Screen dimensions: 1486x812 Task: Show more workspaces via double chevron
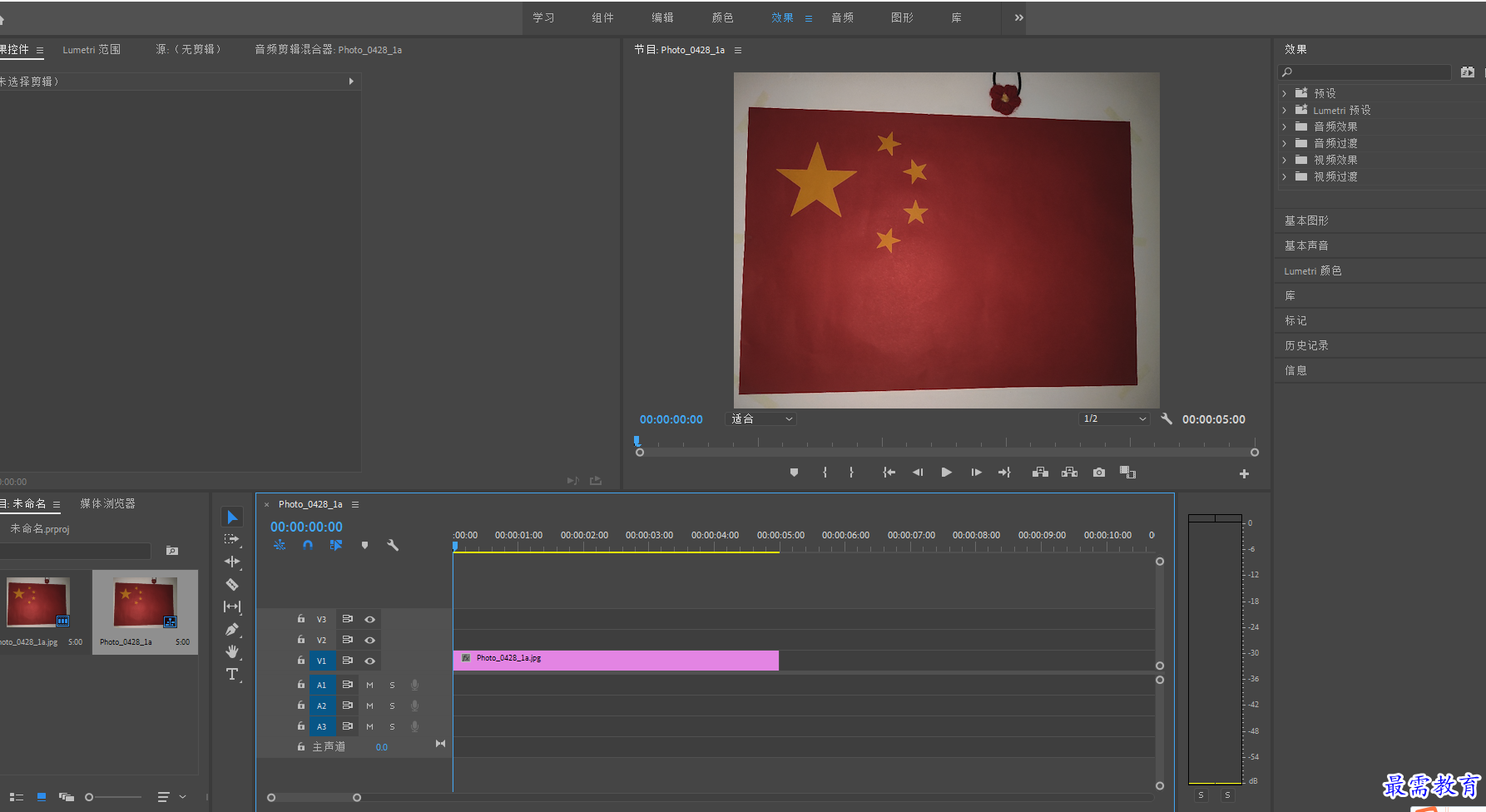tap(1018, 17)
